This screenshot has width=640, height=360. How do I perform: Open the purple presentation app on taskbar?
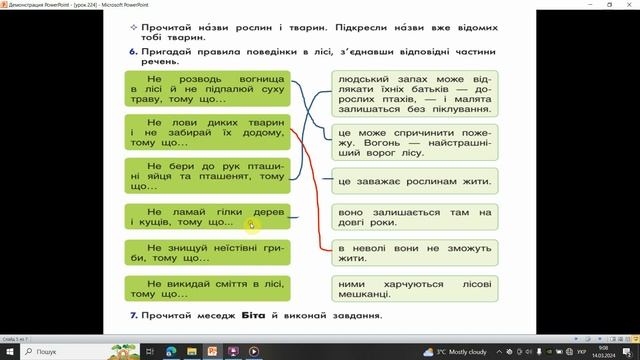click(x=233, y=351)
